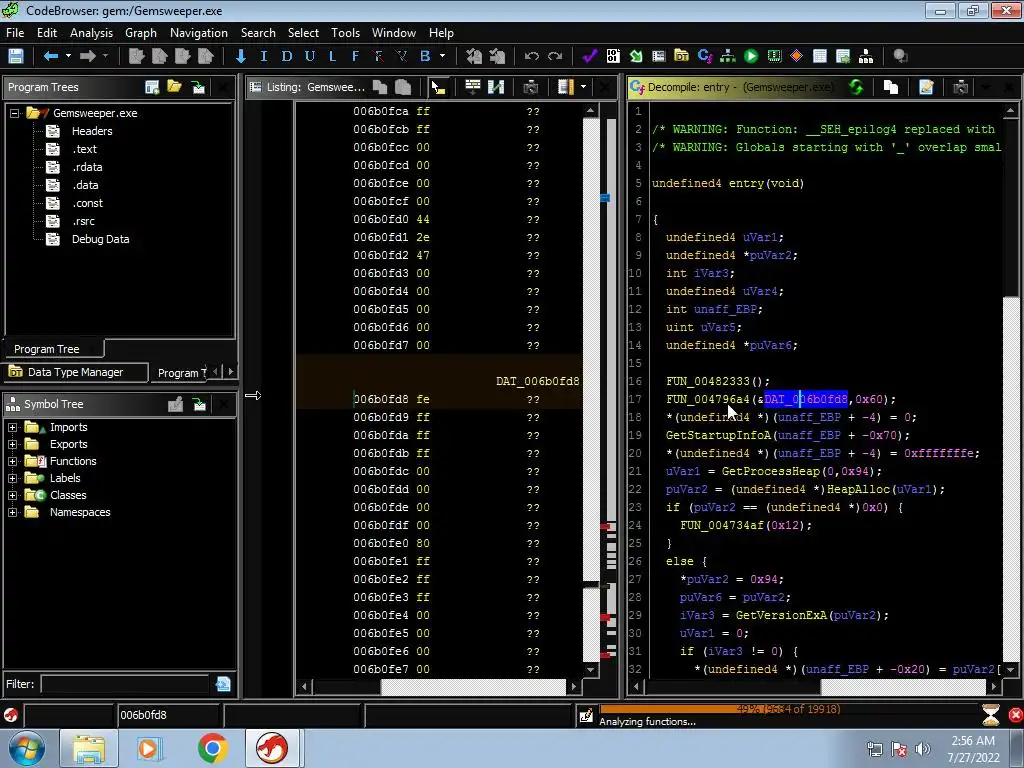Click the refresh icon in the Decompile panel

(x=856, y=87)
